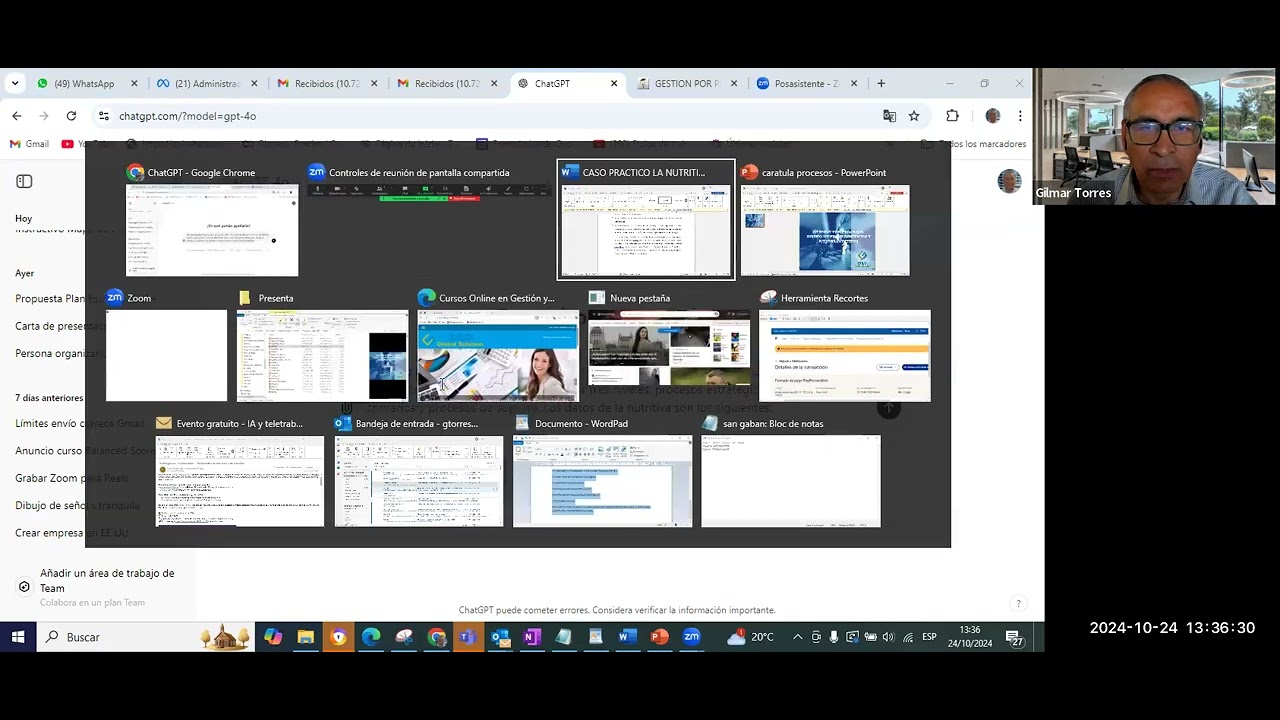Viewport: 1280px width, 720px height.
Task: Open Copilot from the taskbar
Action: tap(273, 637)
